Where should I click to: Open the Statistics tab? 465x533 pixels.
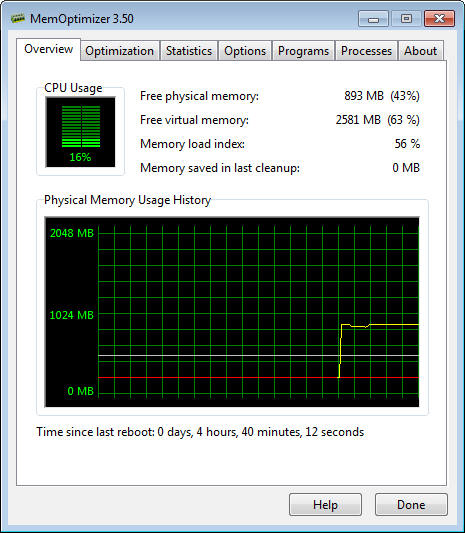(189, 51)
